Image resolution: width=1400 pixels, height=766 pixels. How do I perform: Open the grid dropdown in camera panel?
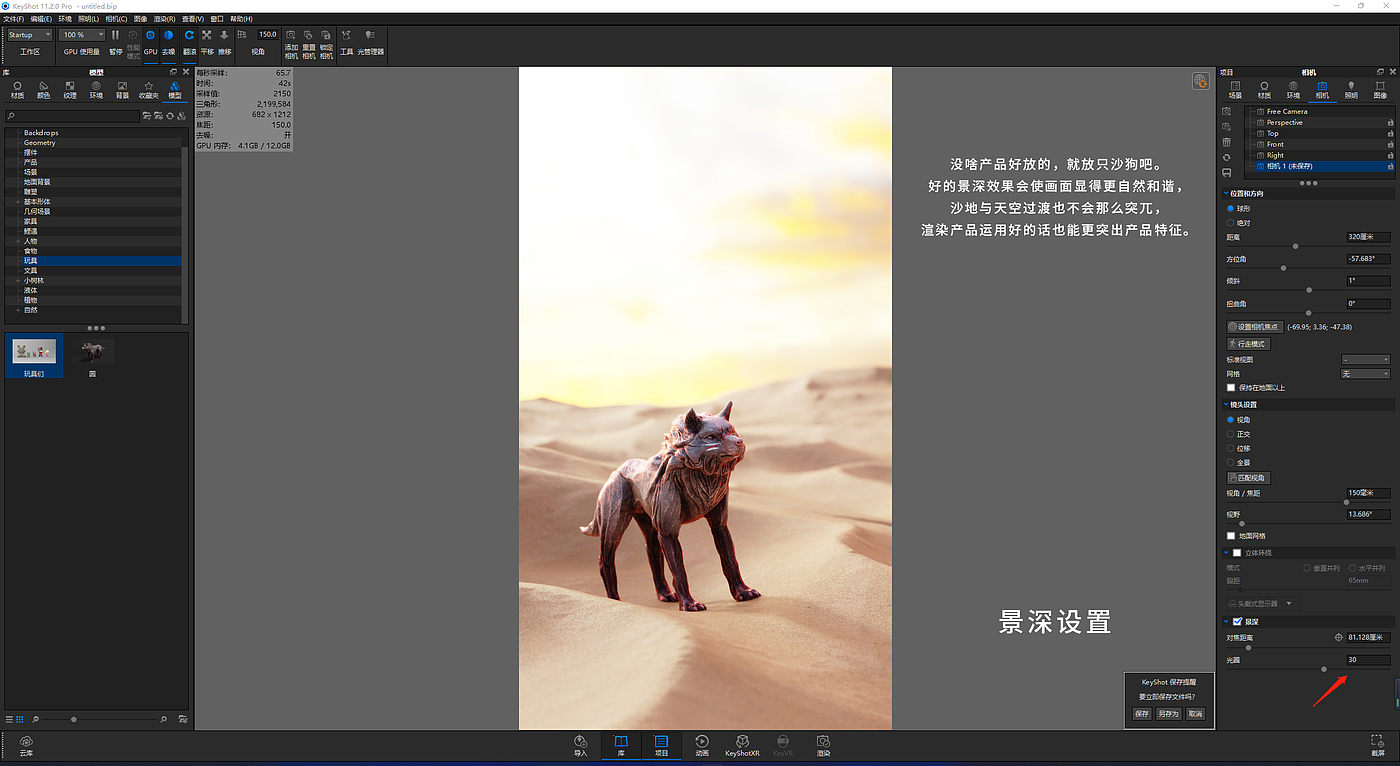[x=1366, y=373]
